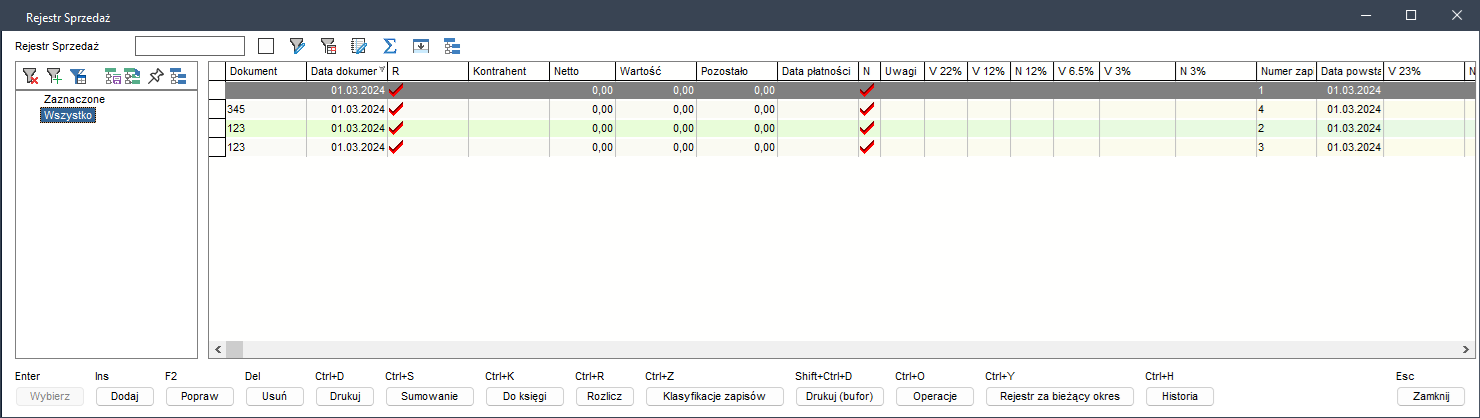Open the notes edit notepad icon
This screenshot has height=418, width=1480.
click(359, 46)
